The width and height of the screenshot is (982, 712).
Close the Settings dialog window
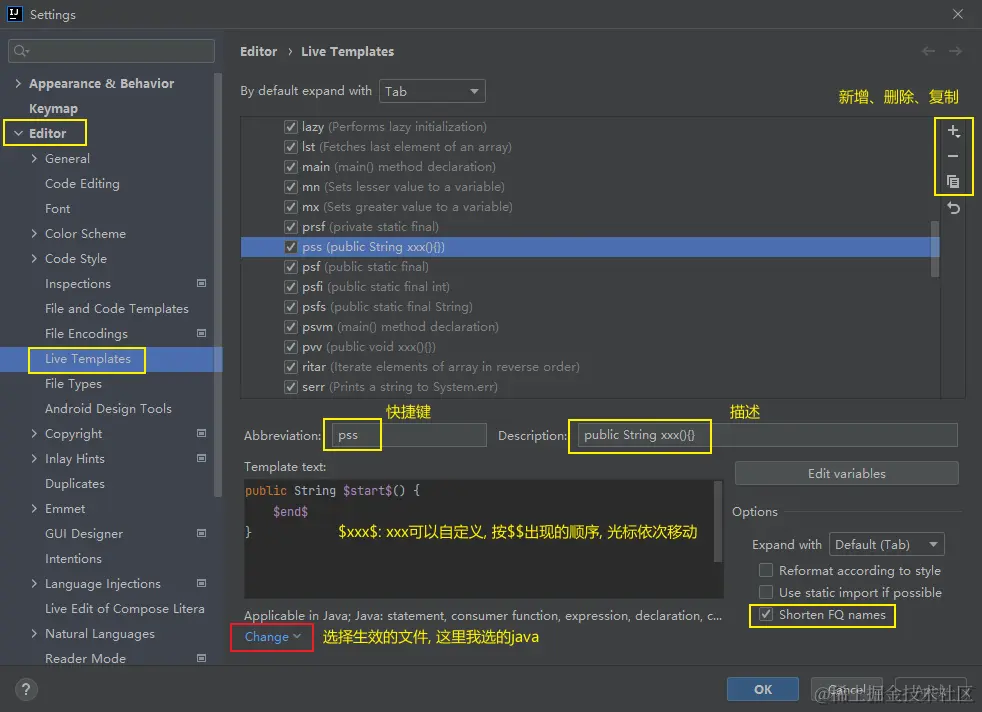958,14
